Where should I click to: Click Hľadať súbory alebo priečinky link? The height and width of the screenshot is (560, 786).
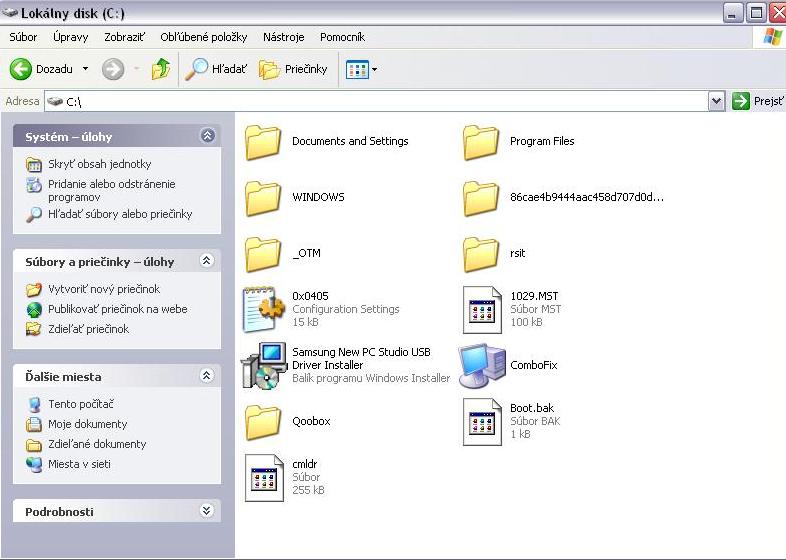coord(120,214)
